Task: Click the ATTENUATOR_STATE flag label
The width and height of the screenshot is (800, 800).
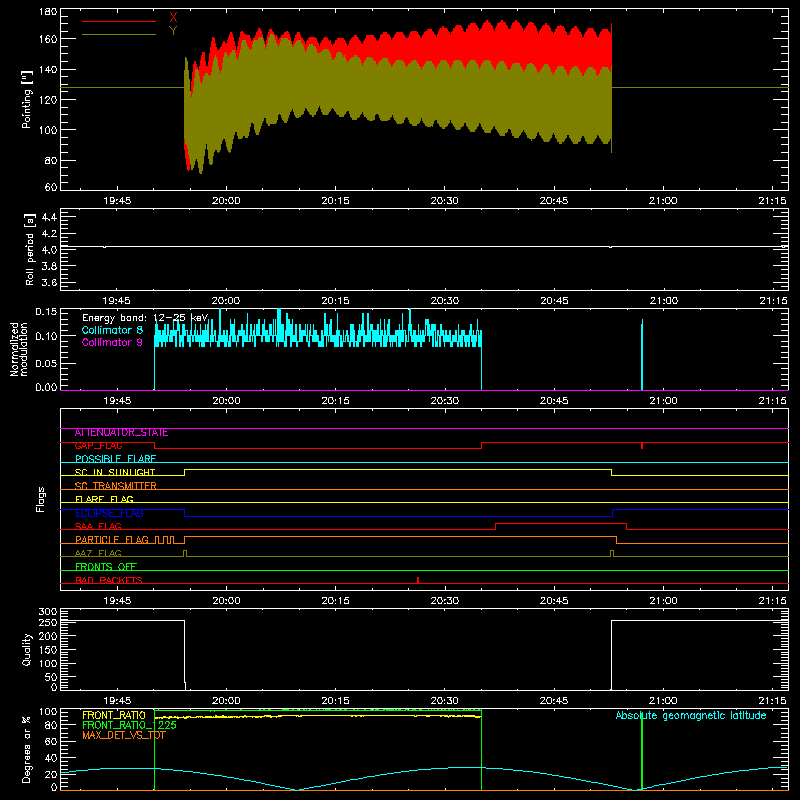Action: click(x=121, y=433)
